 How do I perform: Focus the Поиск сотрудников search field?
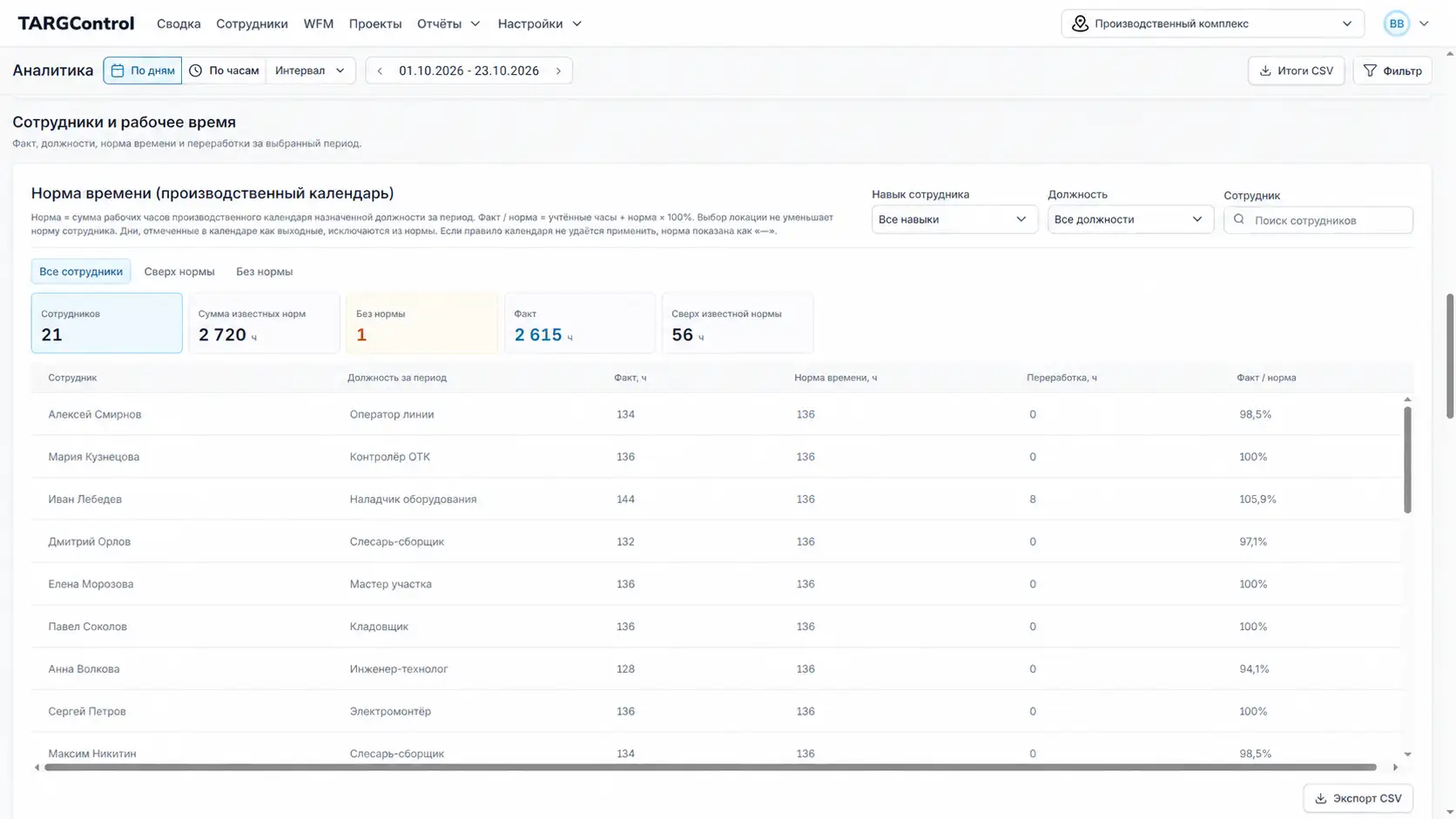1318,220
